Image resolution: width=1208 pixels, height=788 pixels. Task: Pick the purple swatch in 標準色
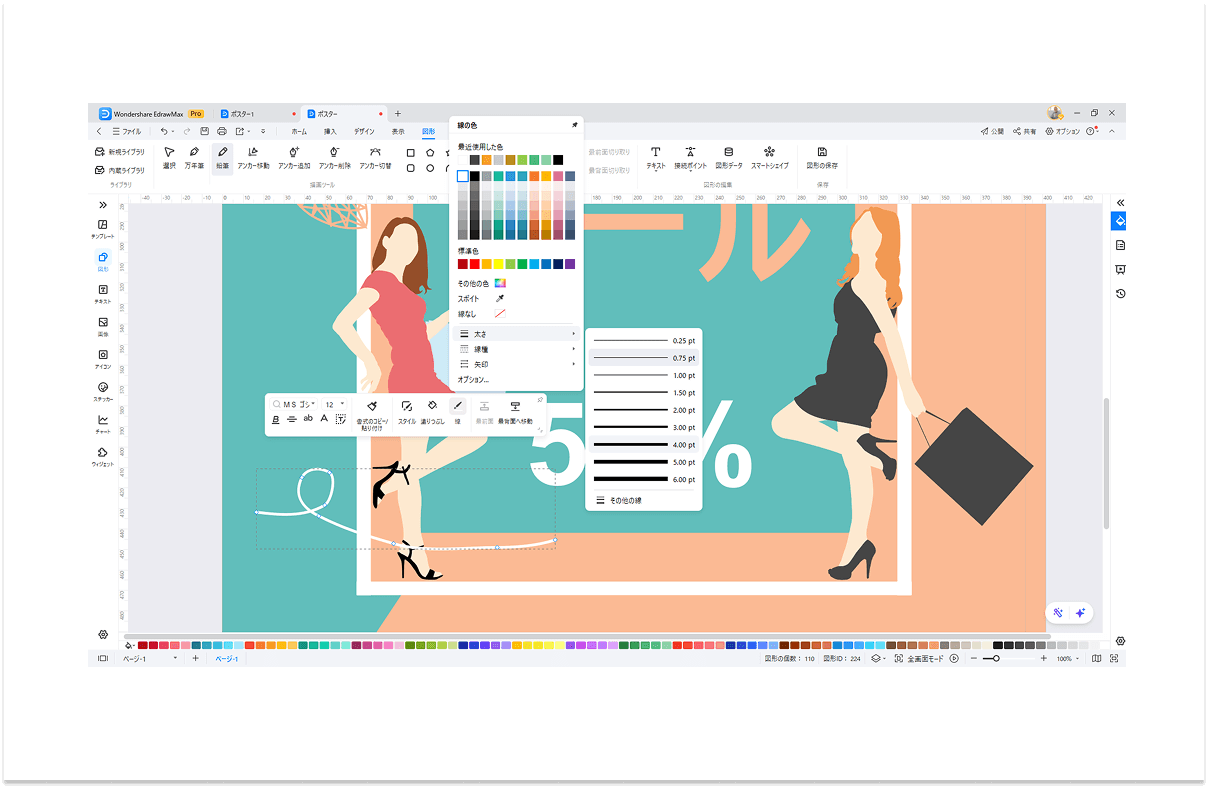pyautogui.click(x=570, y=264)
